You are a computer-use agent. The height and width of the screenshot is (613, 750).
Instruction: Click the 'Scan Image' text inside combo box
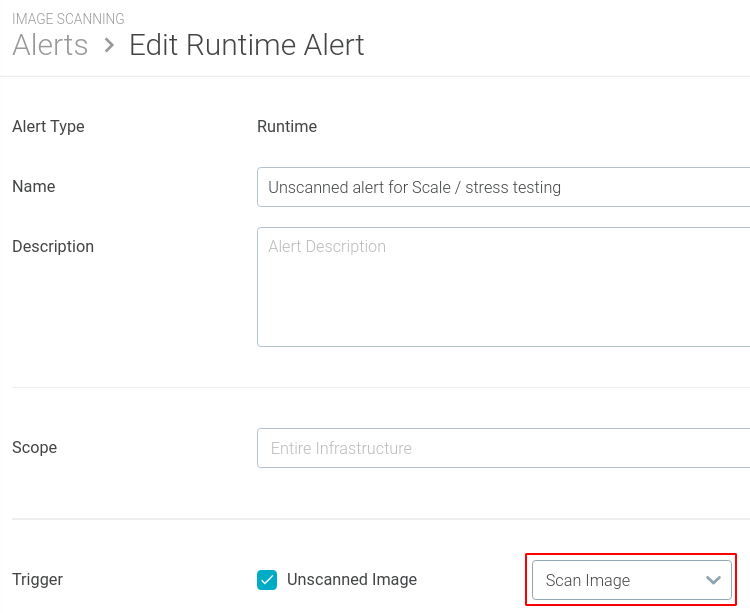click(x=588, y=580)
